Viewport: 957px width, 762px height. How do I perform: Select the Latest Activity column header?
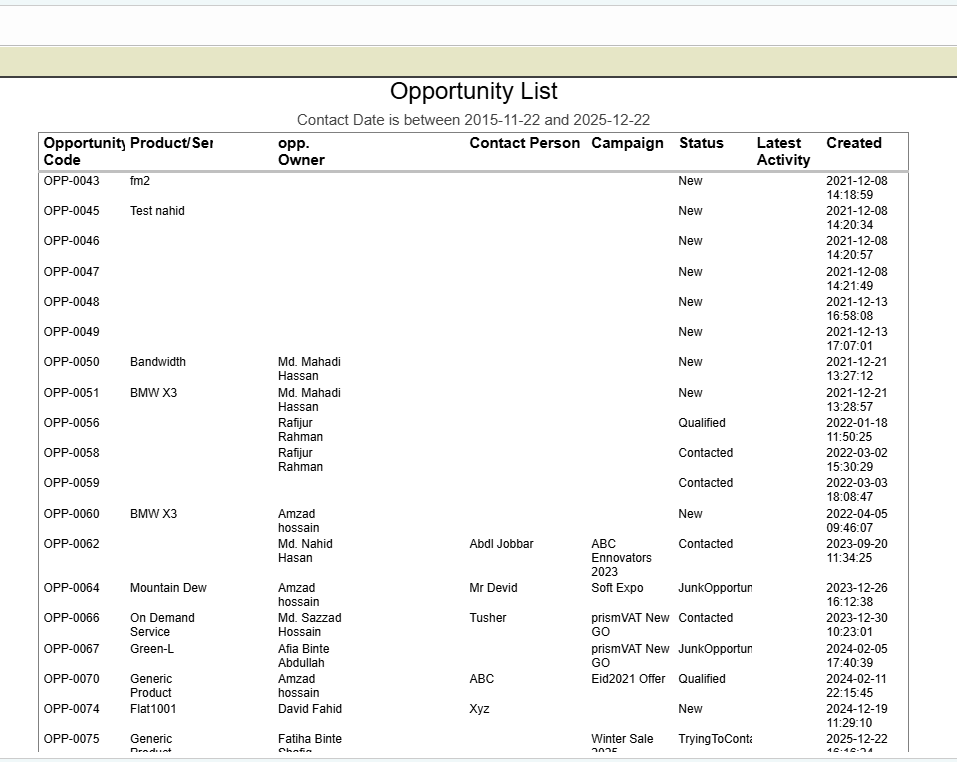point(783,151)
